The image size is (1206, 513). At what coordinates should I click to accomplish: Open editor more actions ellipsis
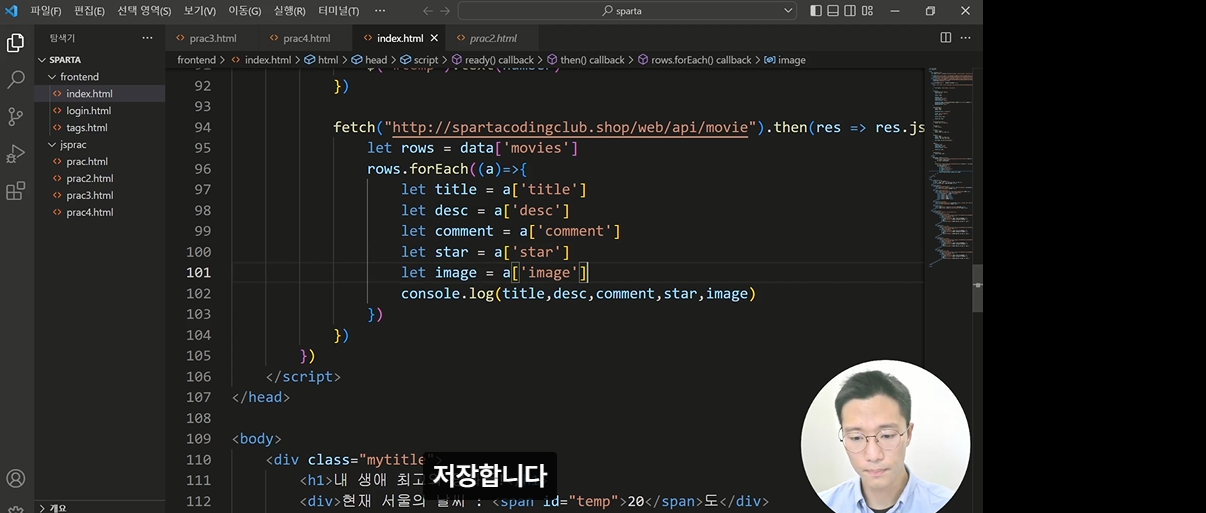pyautogui.click(x=967, y=38)
